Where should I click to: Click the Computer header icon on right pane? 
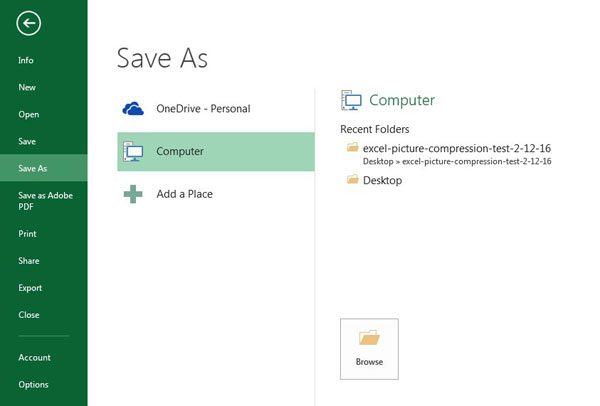click(351, 100)
